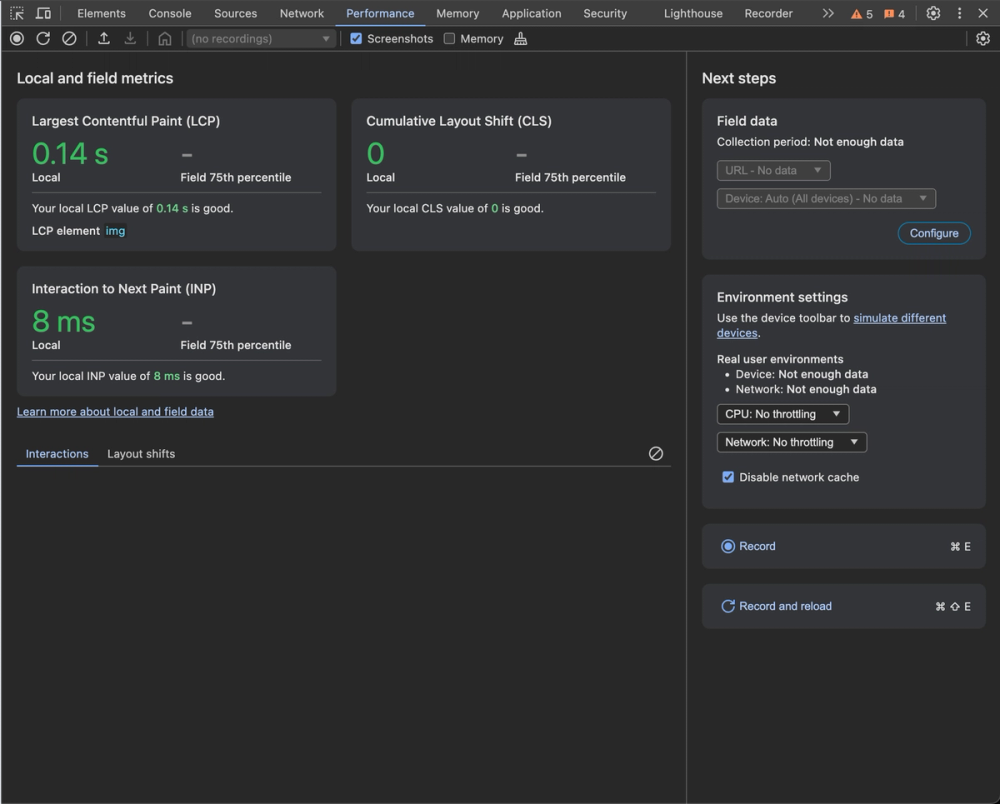Click the Configure field data button
Screen dimensions: 1000x804
(x=933, y=233)
